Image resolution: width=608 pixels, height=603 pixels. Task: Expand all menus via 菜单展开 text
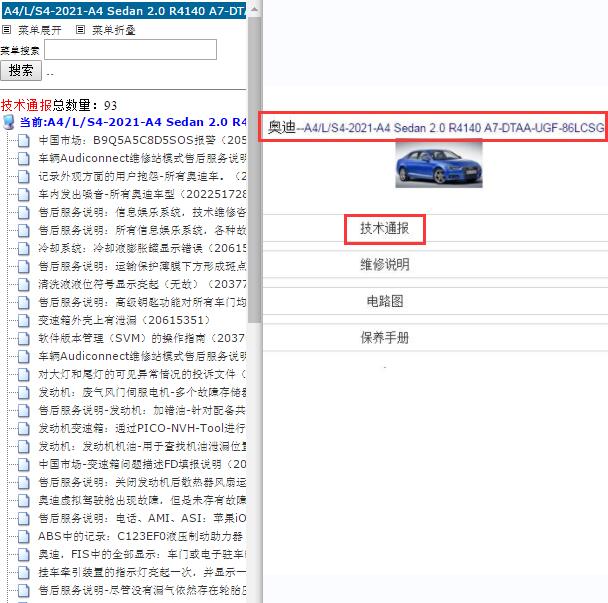pyautogui.click(x=40, y=30)
